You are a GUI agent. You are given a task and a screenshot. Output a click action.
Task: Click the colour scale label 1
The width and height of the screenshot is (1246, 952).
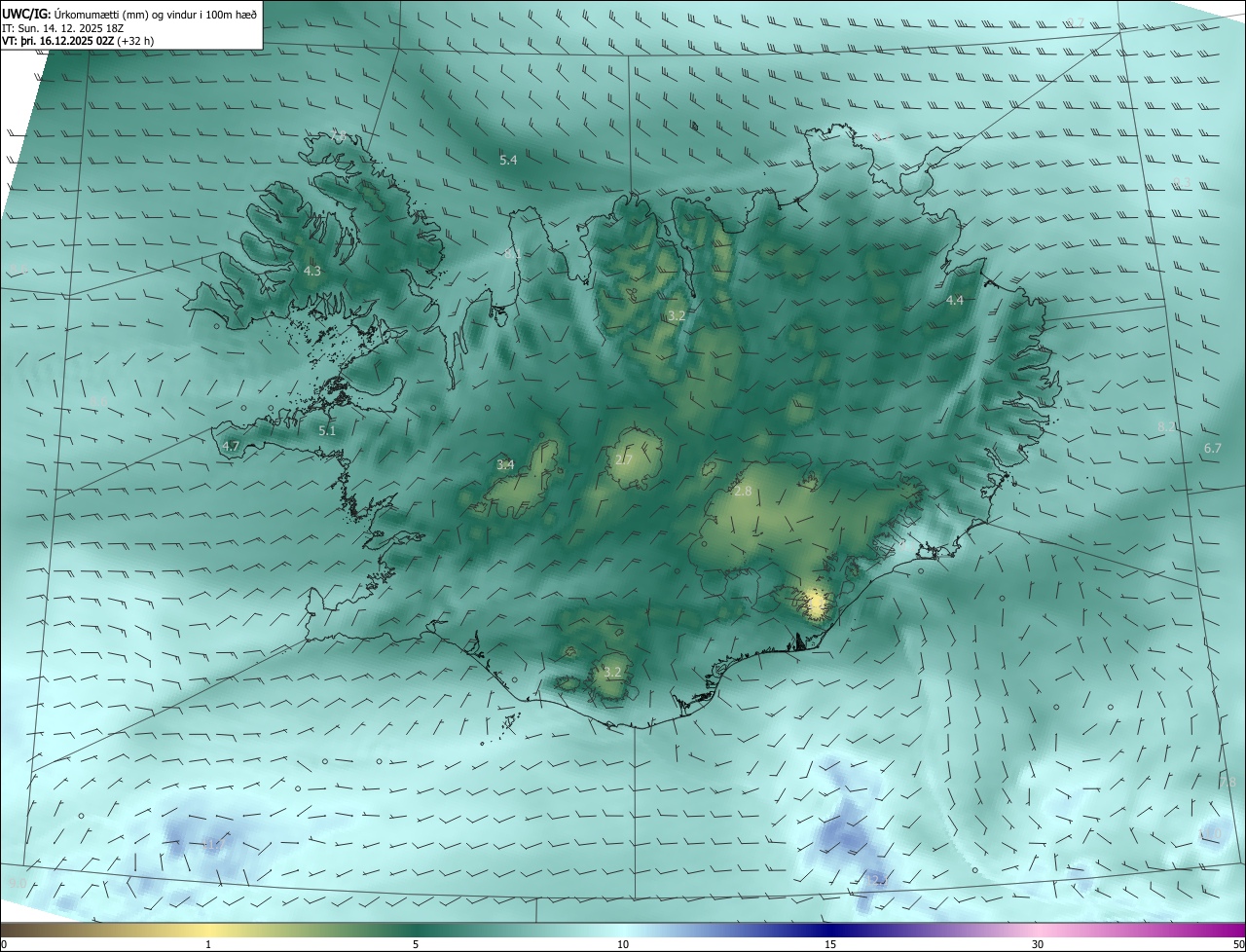(x=208, y=944)
